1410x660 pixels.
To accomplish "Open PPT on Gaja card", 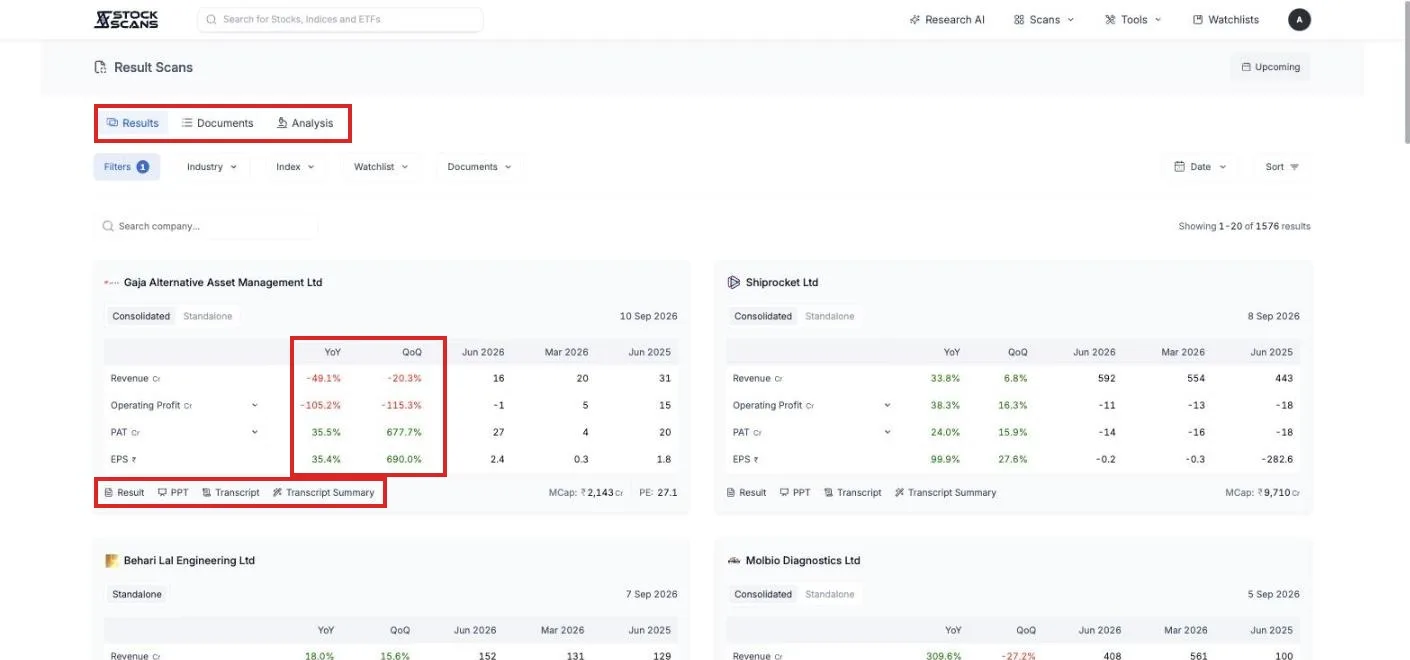I will (x=173, y=492).
